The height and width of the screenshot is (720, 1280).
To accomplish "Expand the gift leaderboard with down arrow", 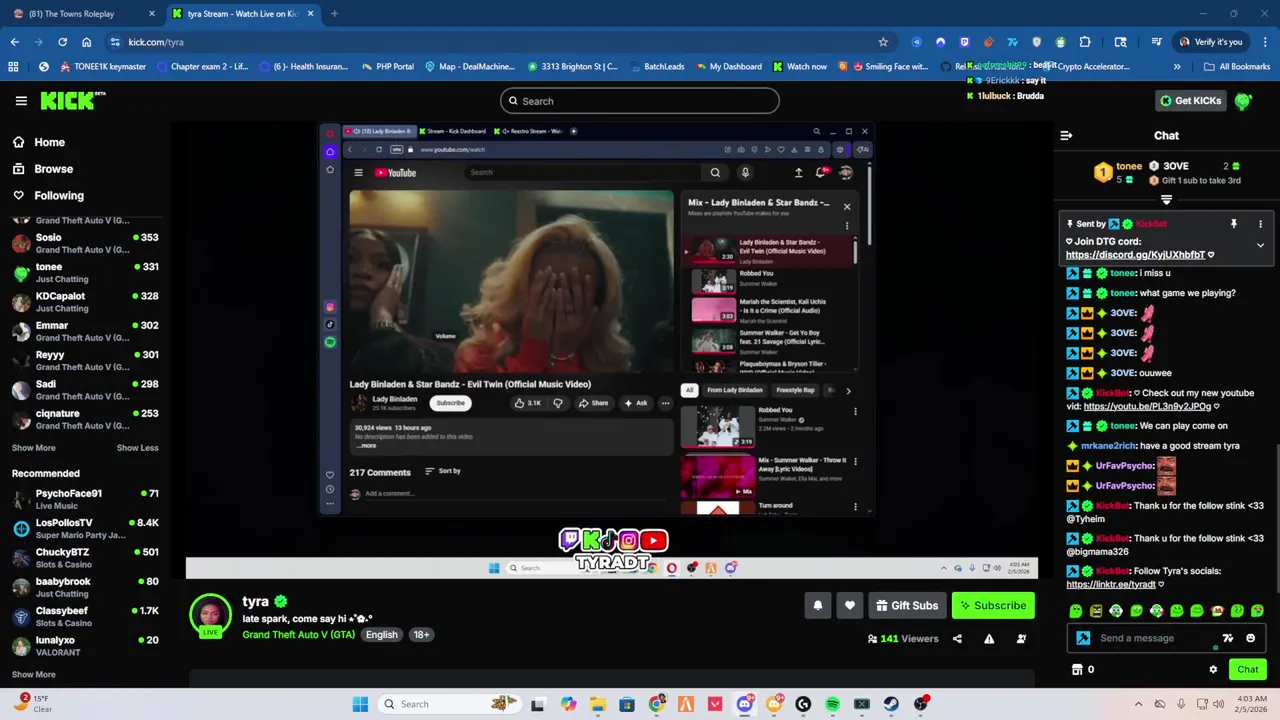I will coord(1166,200).
